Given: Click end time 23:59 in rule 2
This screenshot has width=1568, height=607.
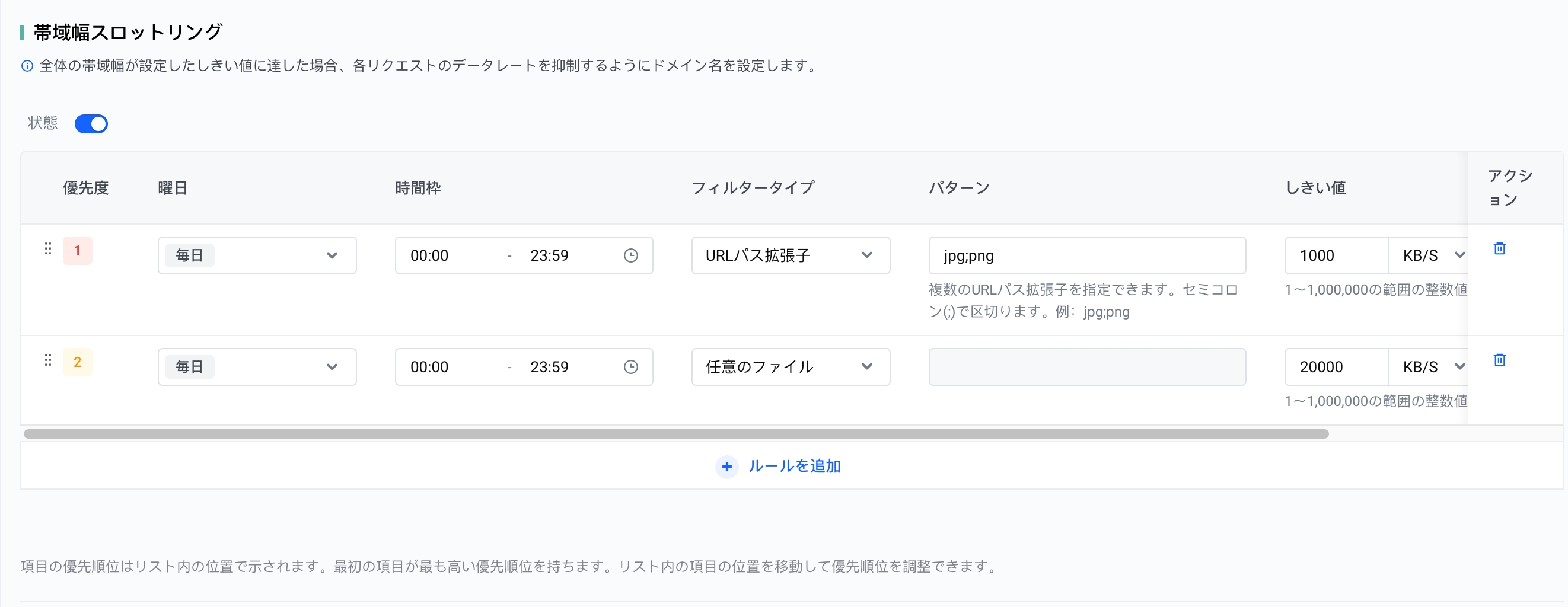Looking at the screenshot, I should click(549, 367).
